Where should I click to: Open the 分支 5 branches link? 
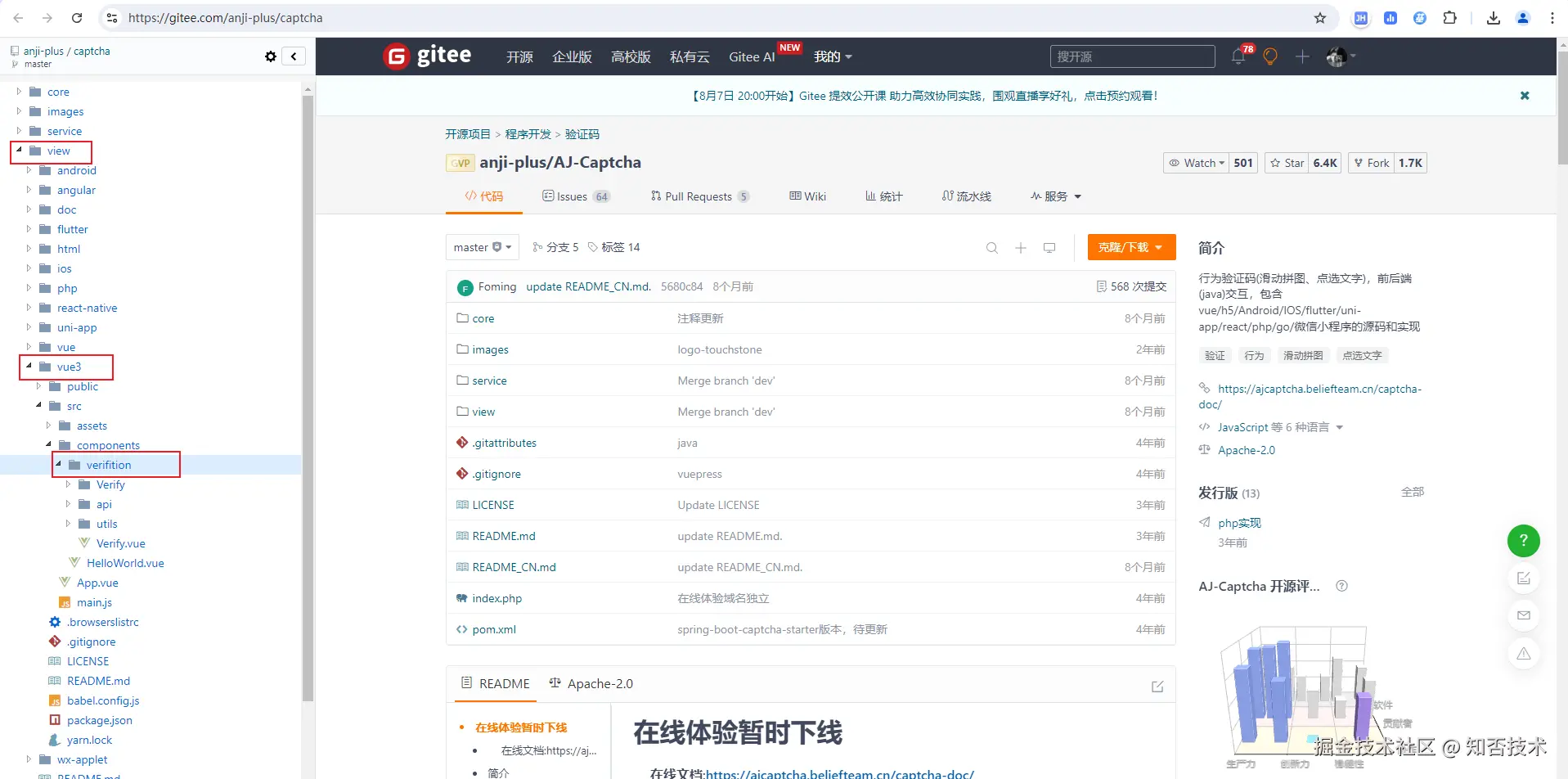(x=555, y=247)
